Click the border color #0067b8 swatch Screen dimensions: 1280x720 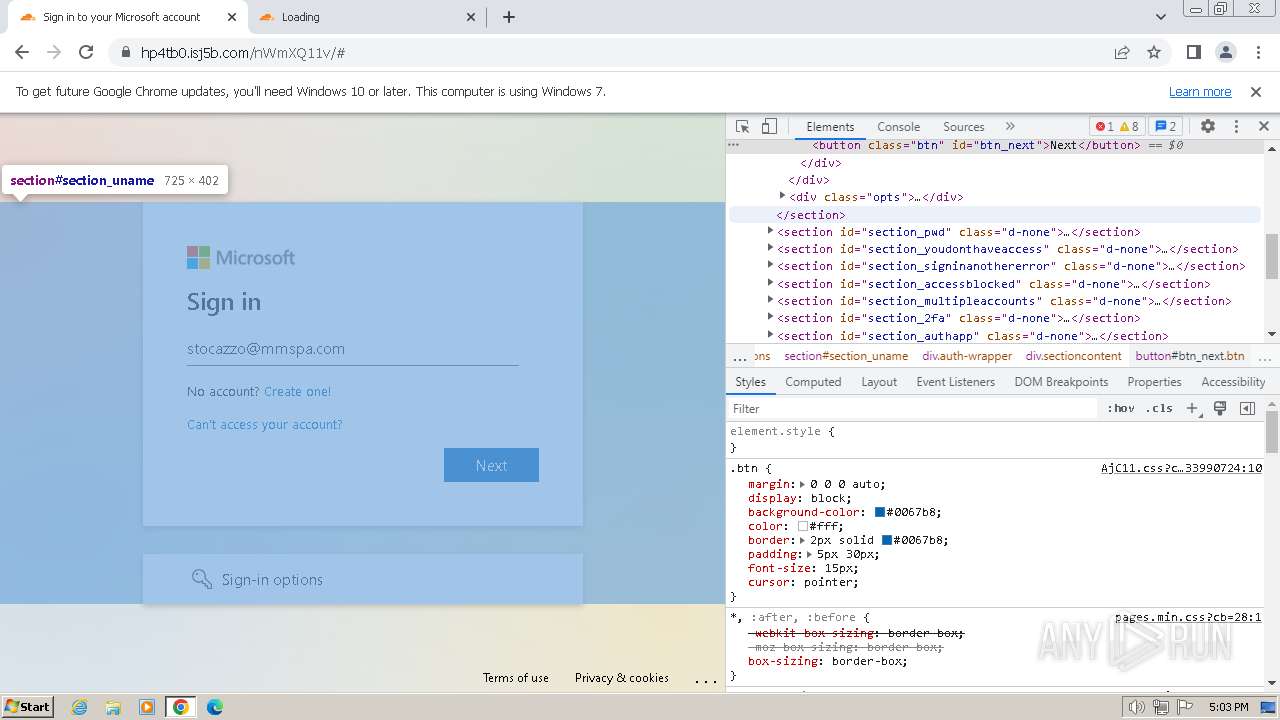887,540
